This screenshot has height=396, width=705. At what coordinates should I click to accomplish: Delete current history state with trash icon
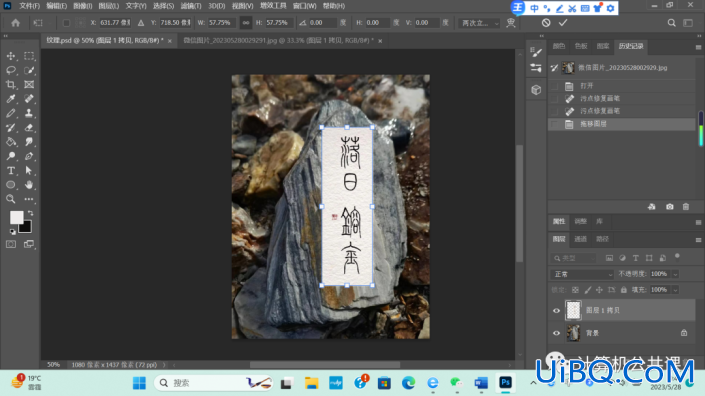click(686, 207)
